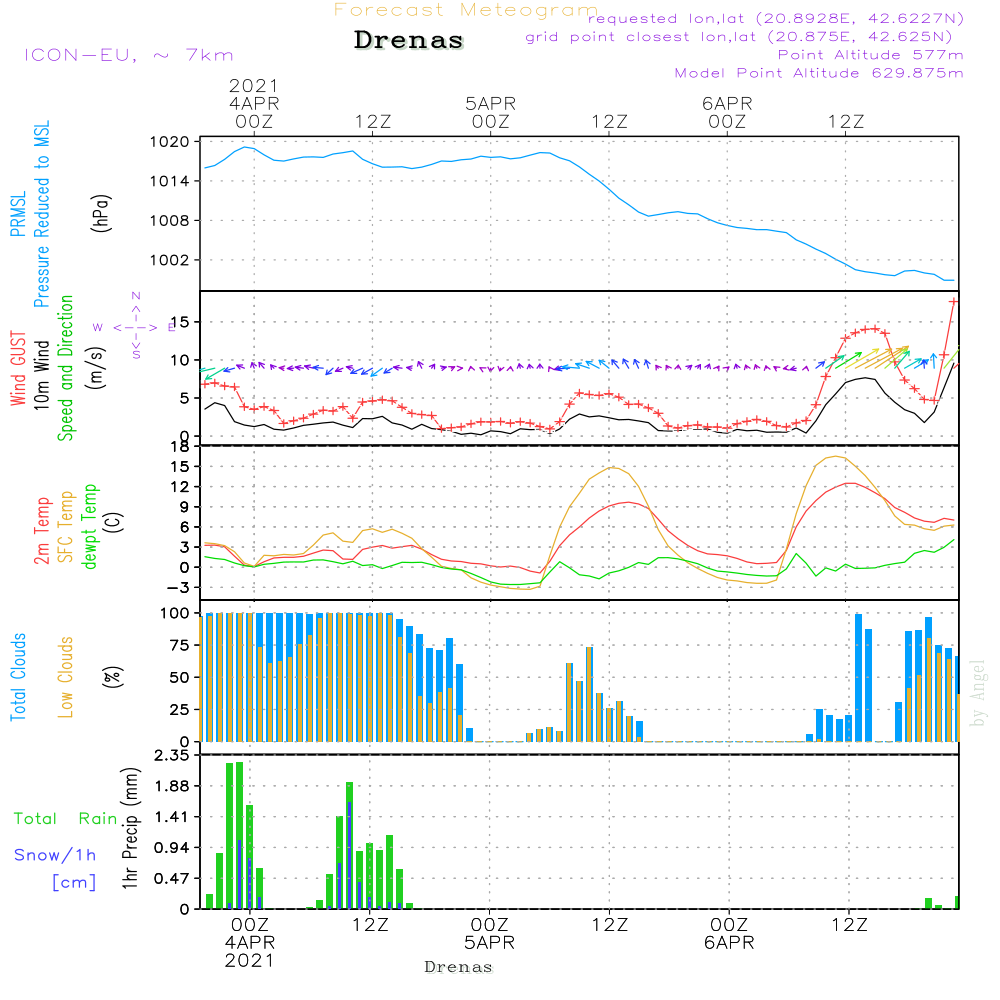Click the 'Total Clouds' legend label
1000x1000 pixels.
point(18,677)
